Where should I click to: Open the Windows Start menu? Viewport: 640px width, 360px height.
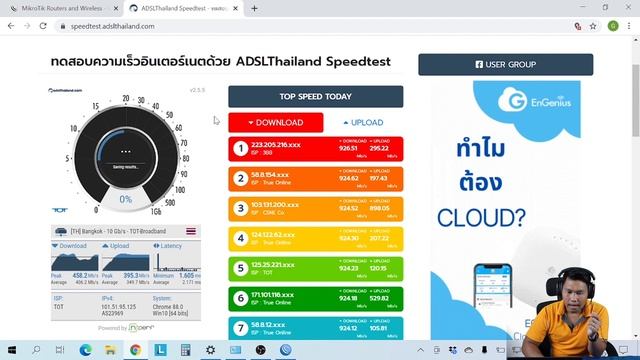click(x=12, y=350)
